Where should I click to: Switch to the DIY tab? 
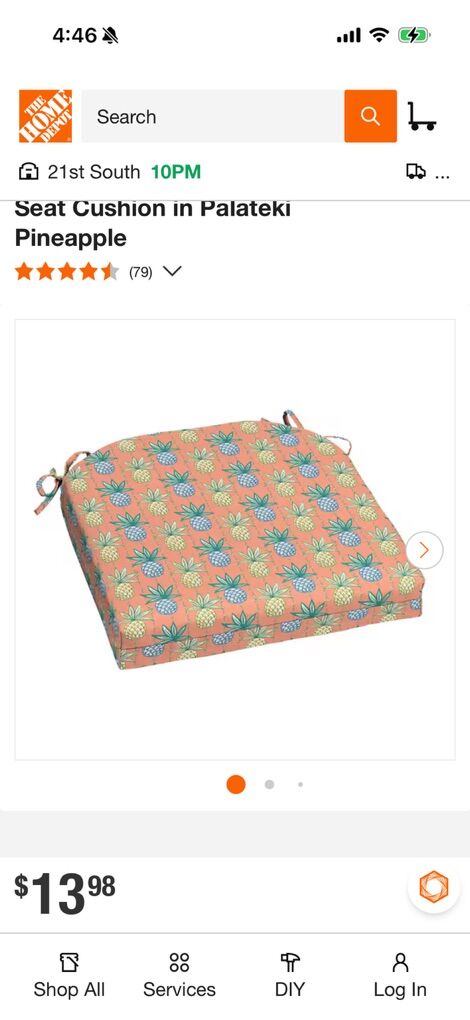coord(290,975)
